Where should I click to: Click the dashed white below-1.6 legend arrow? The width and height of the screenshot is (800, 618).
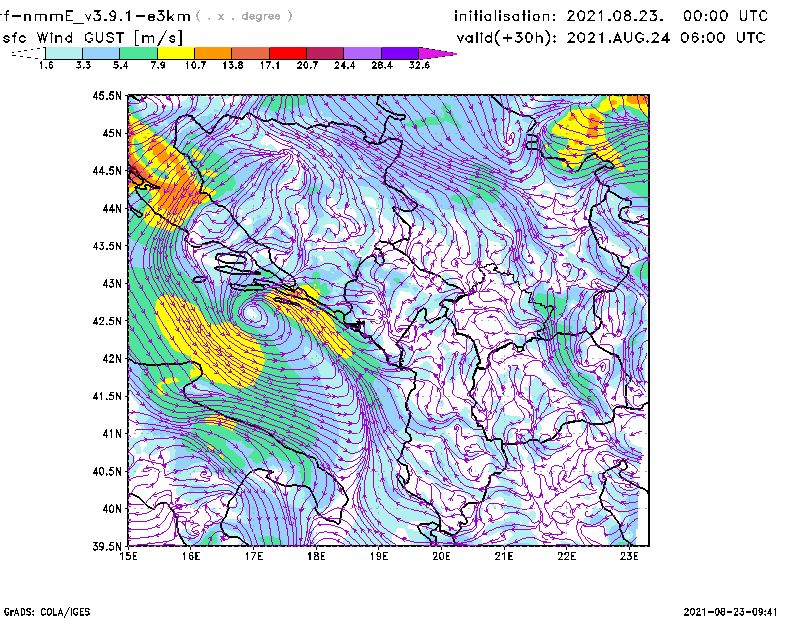coord(28,53)
